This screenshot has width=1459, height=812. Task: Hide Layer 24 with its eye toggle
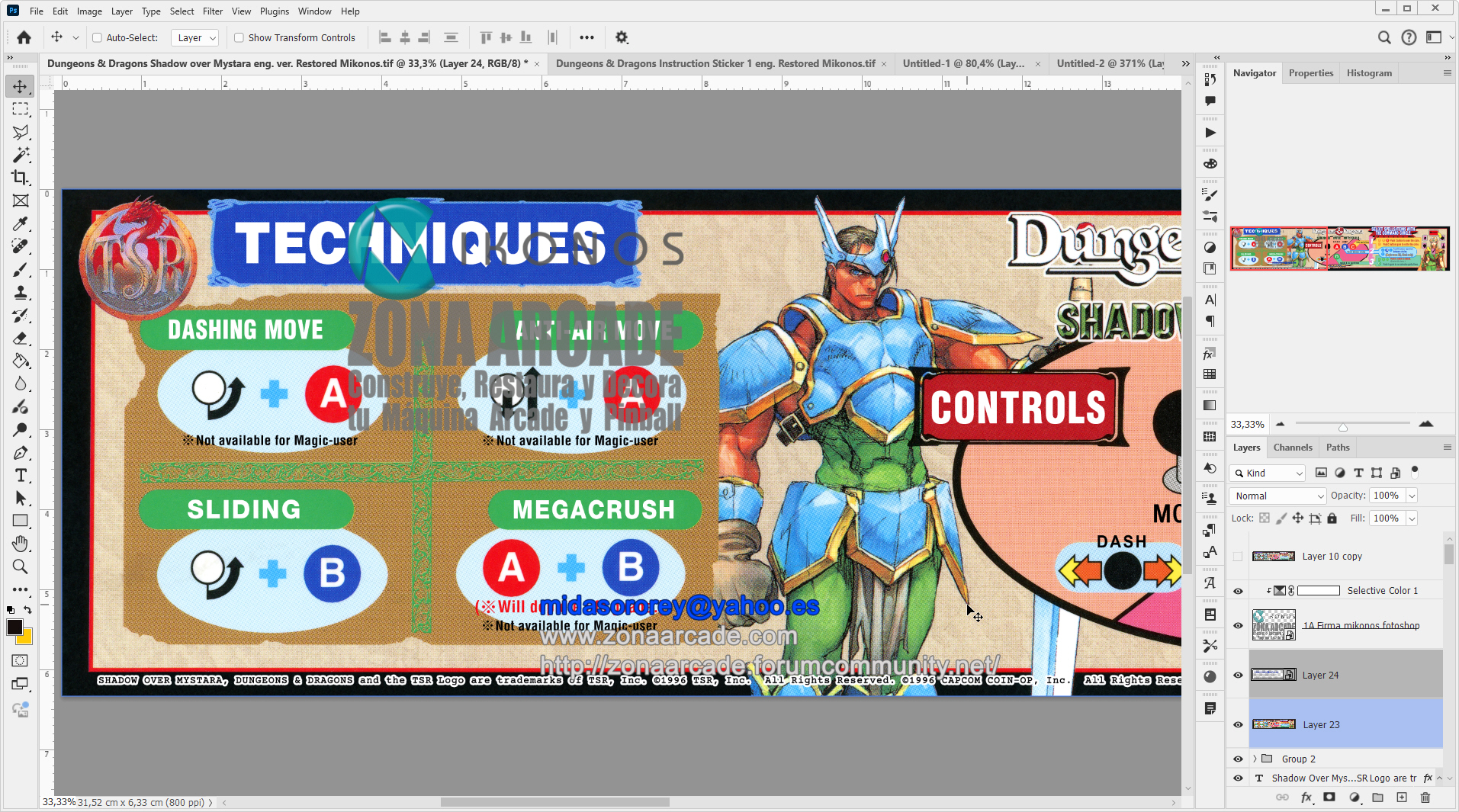1238,675
